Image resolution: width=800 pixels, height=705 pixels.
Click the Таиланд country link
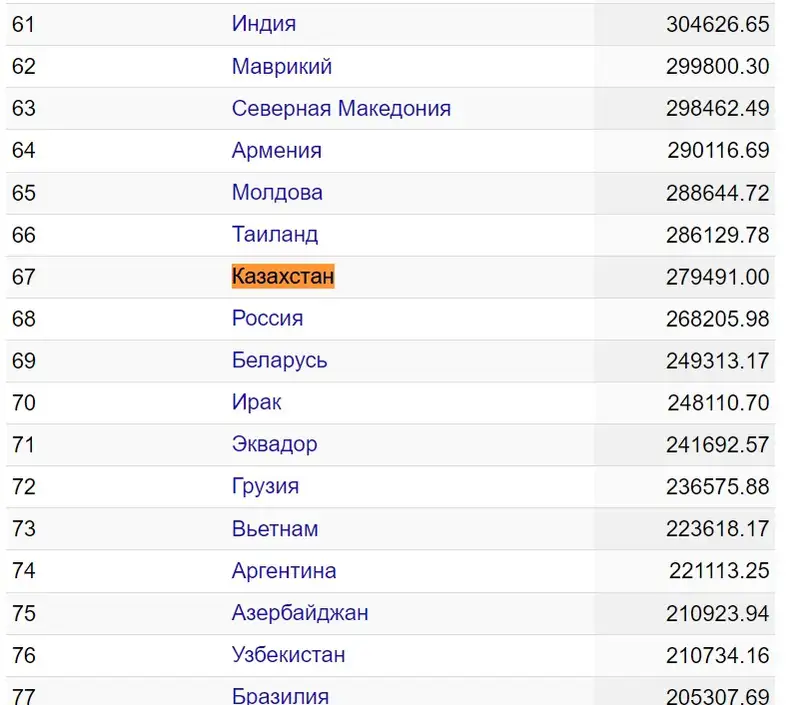pyautogui.click(x=275, y=235)
